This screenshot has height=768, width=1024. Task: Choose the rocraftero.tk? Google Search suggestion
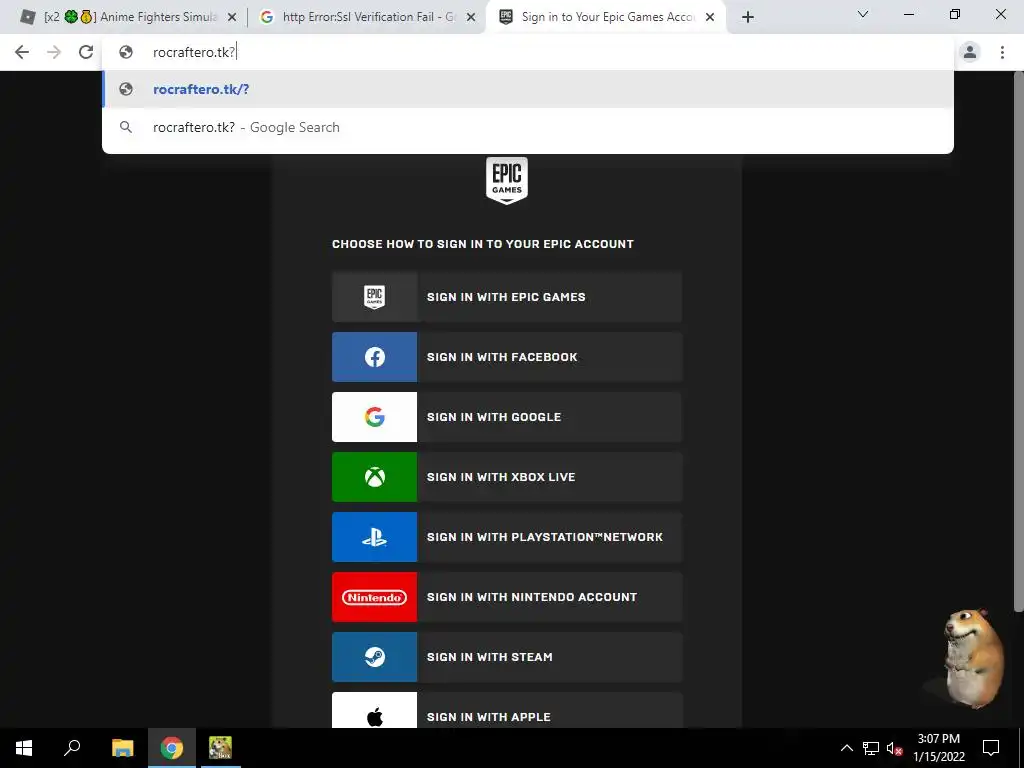coord(528,127)
